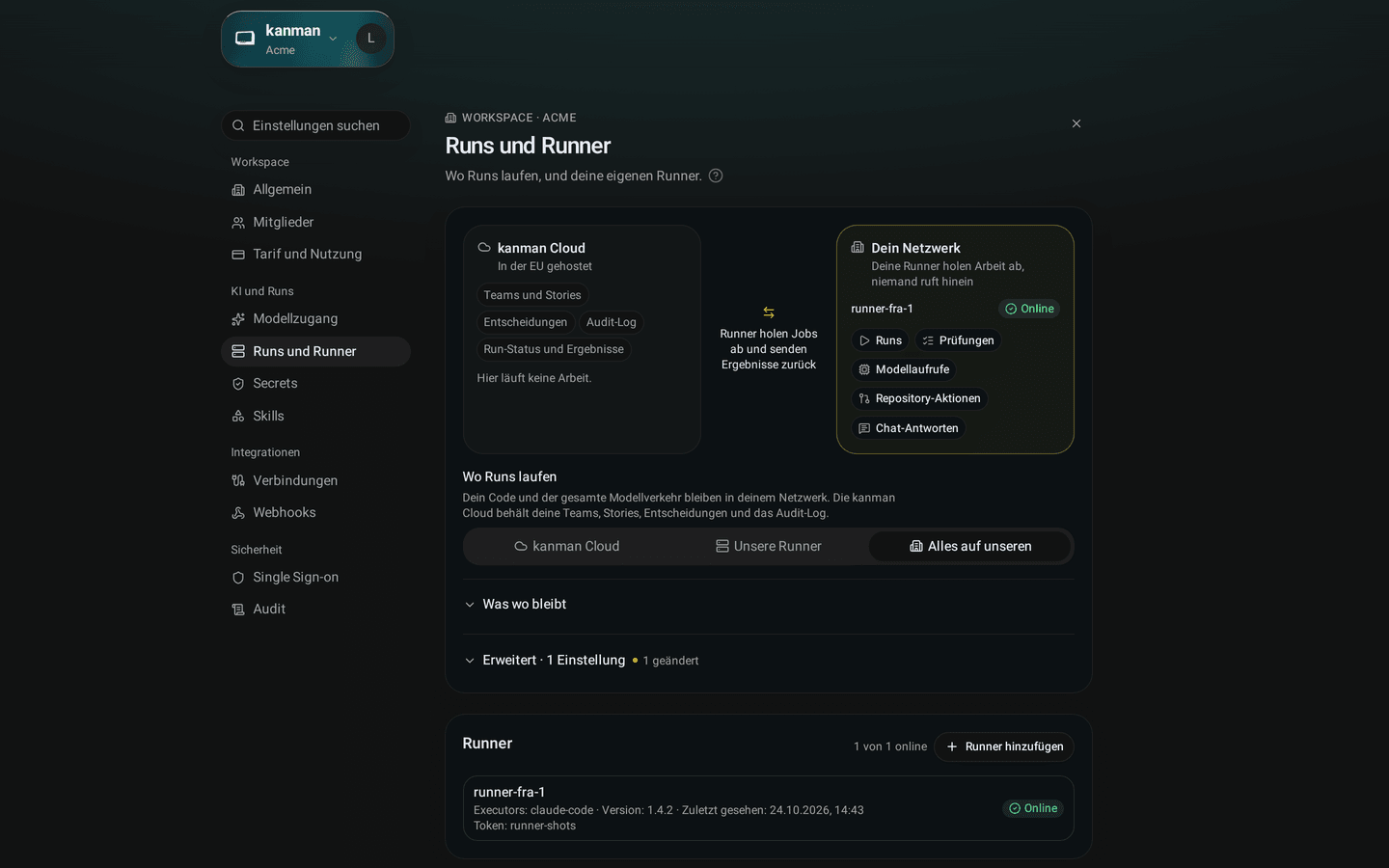This screenshot has width=1389, height=868.
Task: Click the Modellaufrufe chip
Action: (x=904, y=369)
